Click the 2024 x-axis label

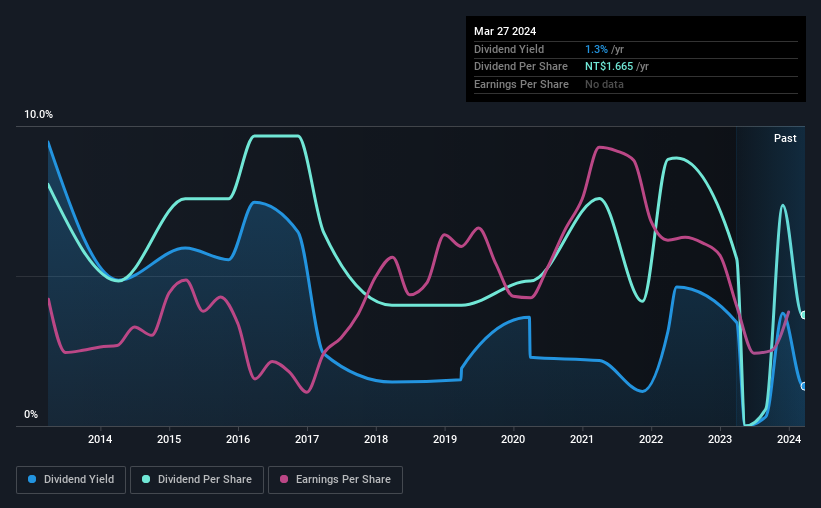coord(789,439)
